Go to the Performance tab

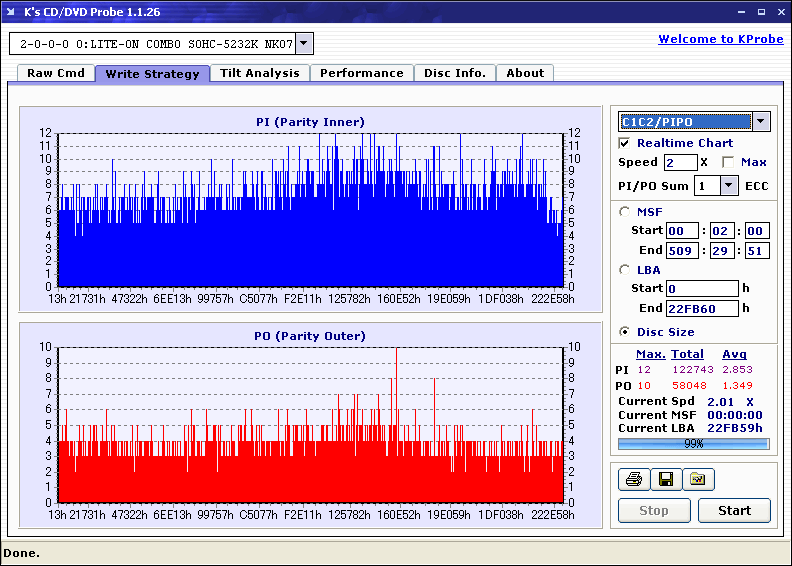click(x=361, y=73)
